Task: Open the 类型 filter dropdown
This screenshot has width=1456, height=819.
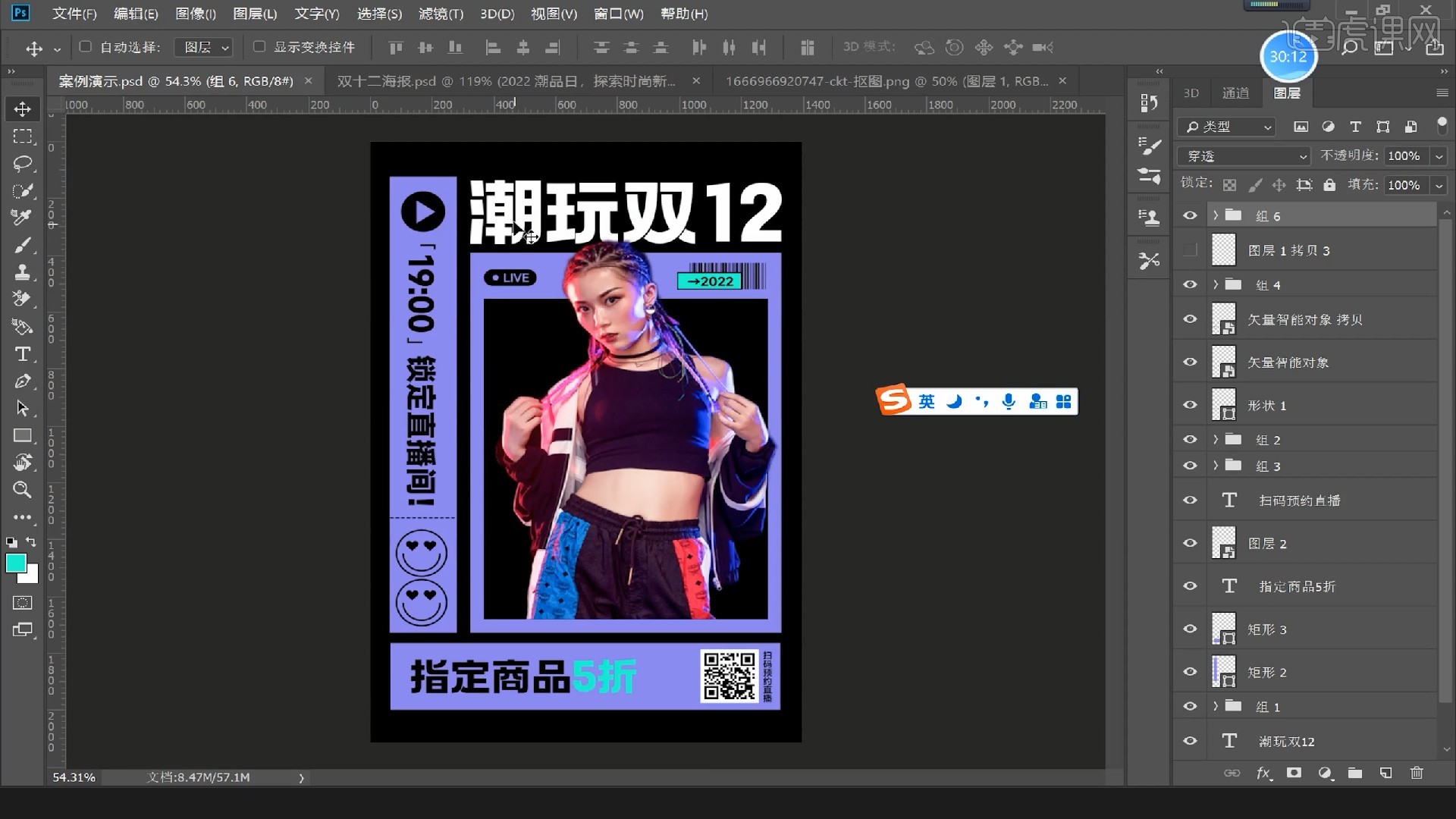Action: pyautogui.click(x=1226, y=127)
